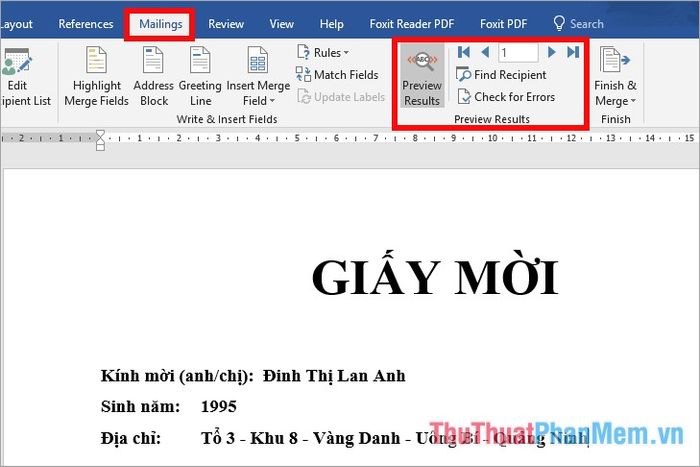Go to next record arrow
Viewport: 700px width, 467px height.
pyautogui.click(x=551, y=52)
